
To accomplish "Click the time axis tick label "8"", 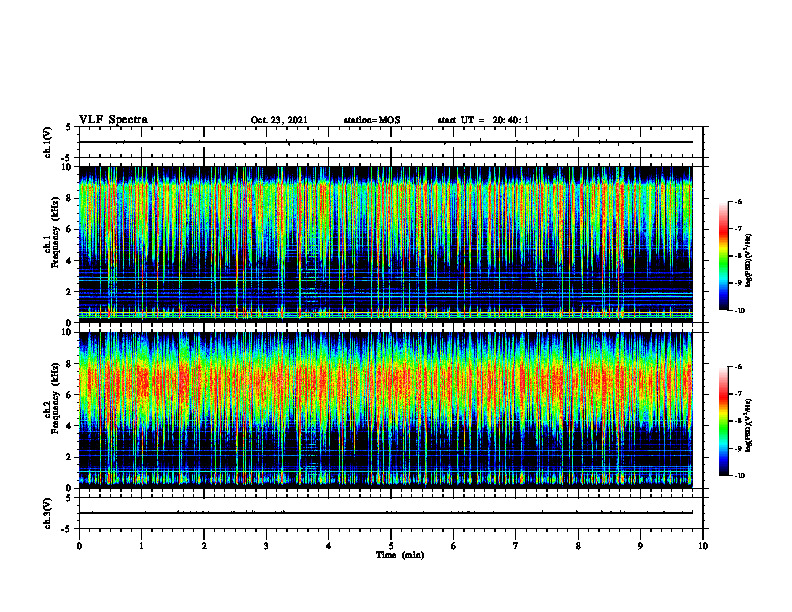I will tap(578, 546).
